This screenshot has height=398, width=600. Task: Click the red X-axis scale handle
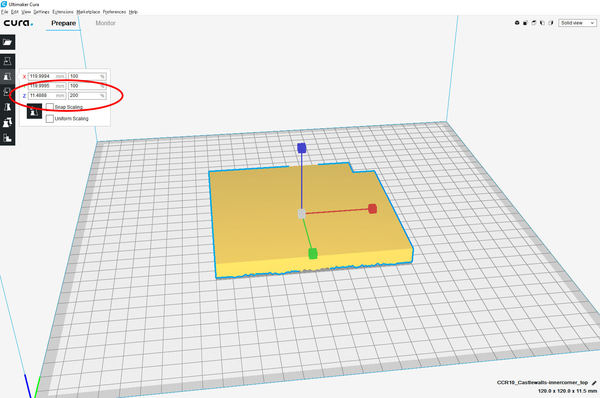click(x=372, y=209)
